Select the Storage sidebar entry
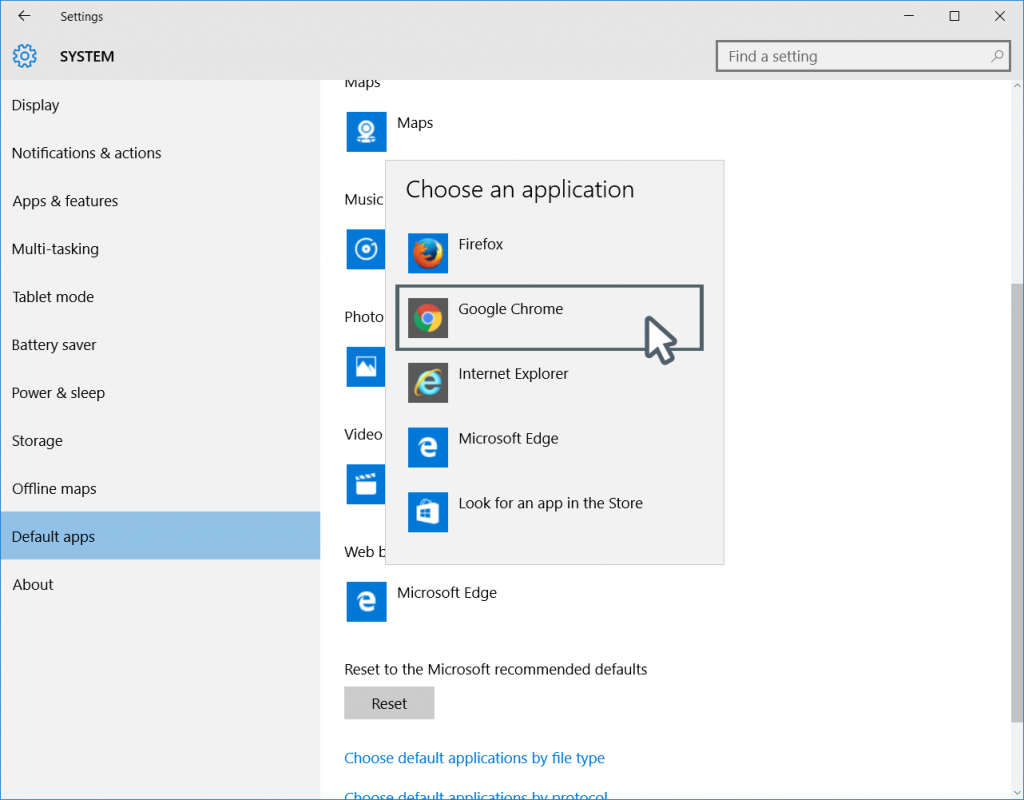The height and width of the screenshot is (800, 1024). (37, 440)
